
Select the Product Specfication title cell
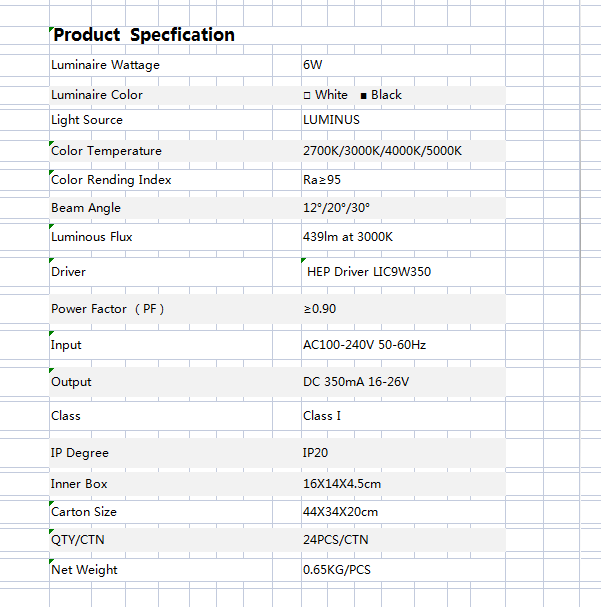pos(144,35)
